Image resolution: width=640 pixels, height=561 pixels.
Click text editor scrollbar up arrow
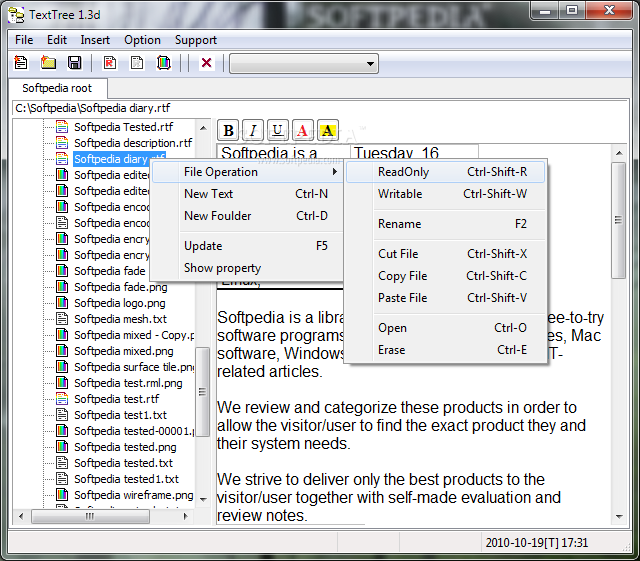tap(619, 153)
